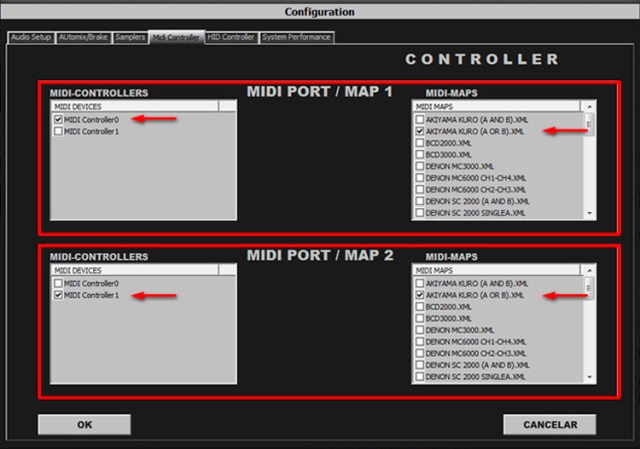Screen dimensions: 640x449
Task: Click the up scroll arrow of Map 2 MIDI maps
Action: click(x=590, y=271)
